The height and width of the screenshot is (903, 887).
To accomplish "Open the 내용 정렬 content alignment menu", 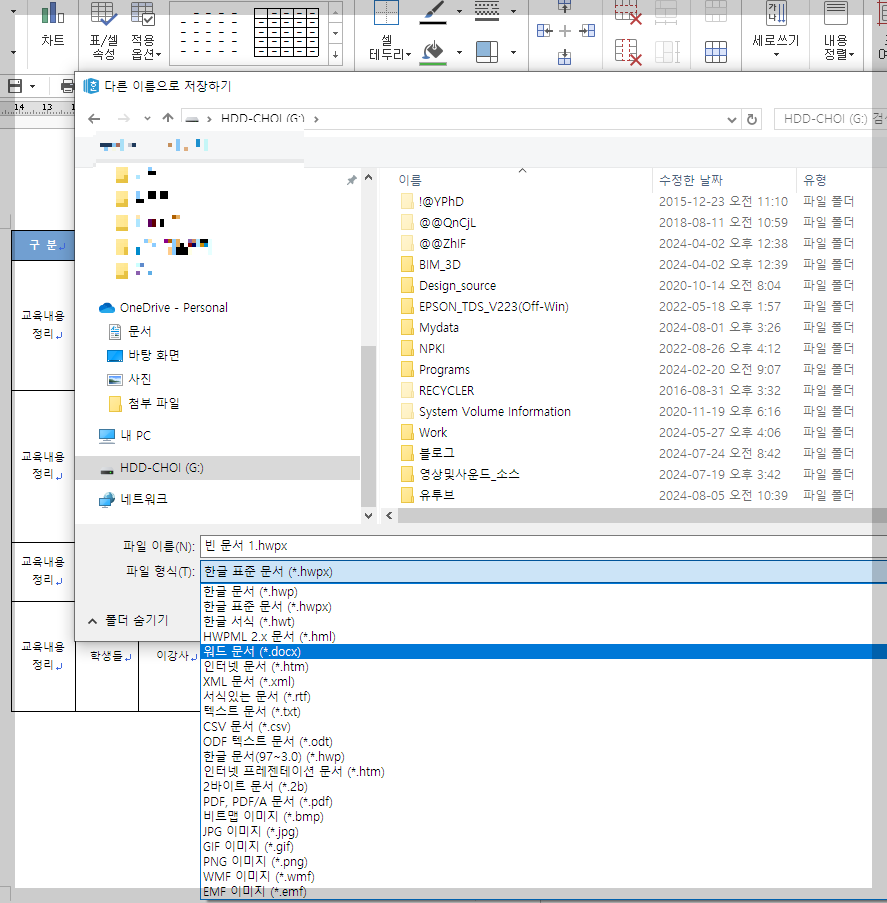I will pos(837,32).
